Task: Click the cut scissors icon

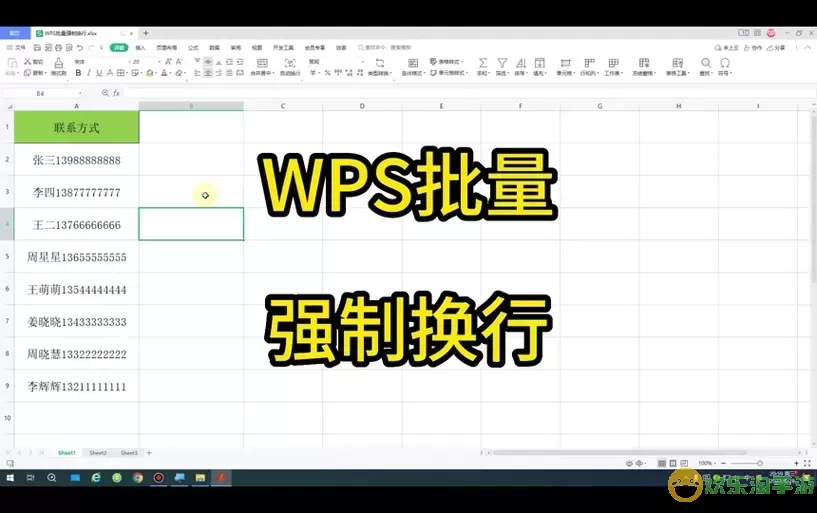Action: point(27,61)
